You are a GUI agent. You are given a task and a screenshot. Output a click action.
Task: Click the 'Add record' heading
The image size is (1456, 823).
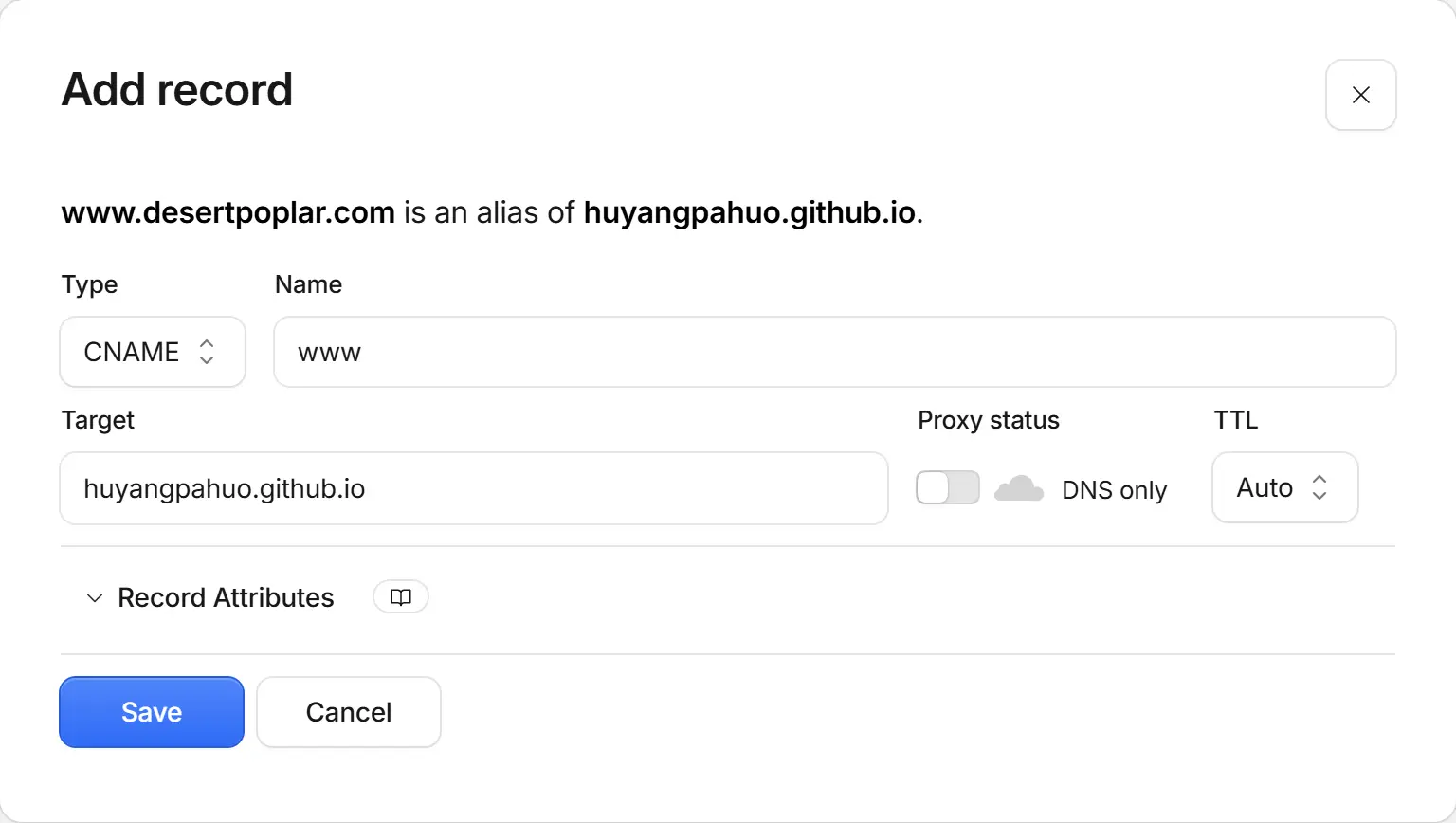177,90
